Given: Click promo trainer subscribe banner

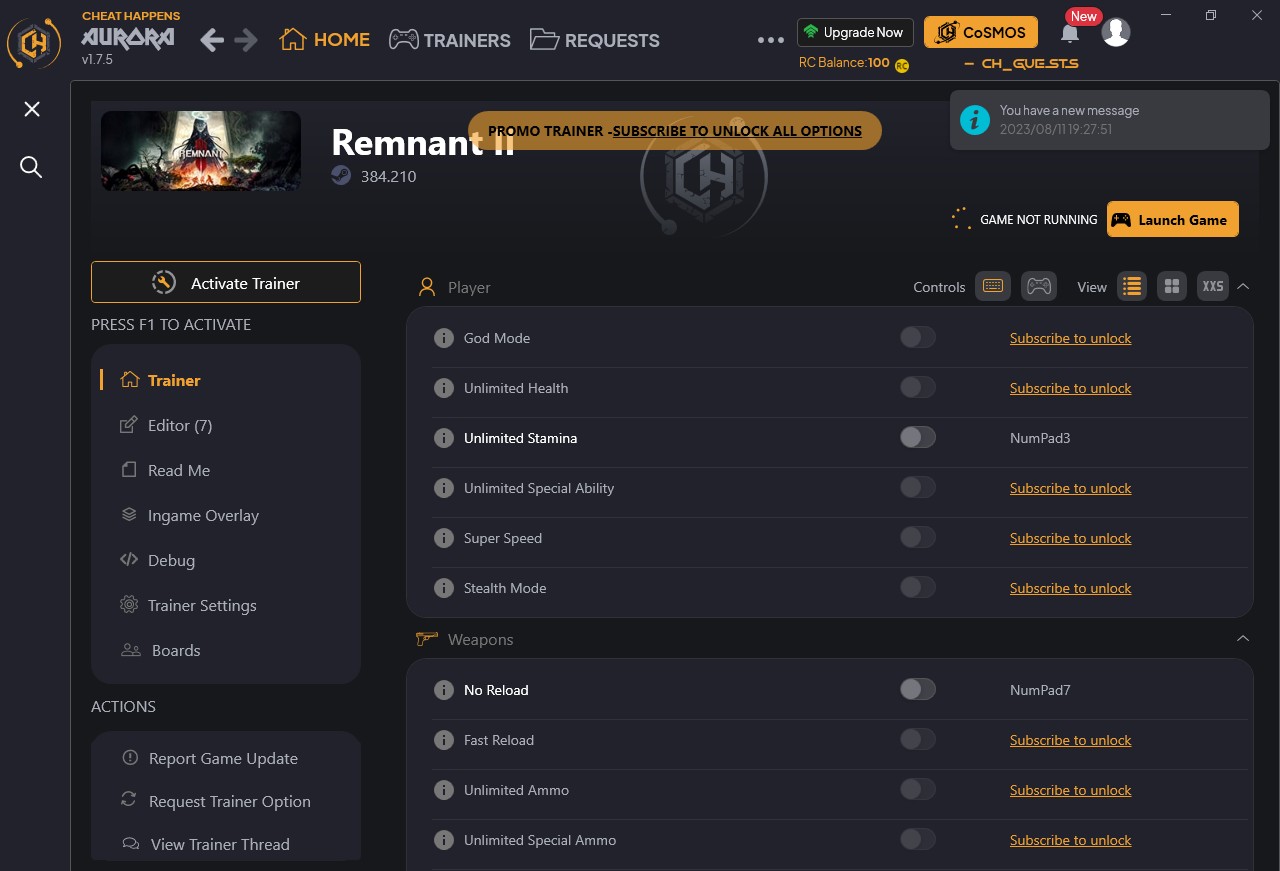Looking at the screenshot, I should pos(675,131).
